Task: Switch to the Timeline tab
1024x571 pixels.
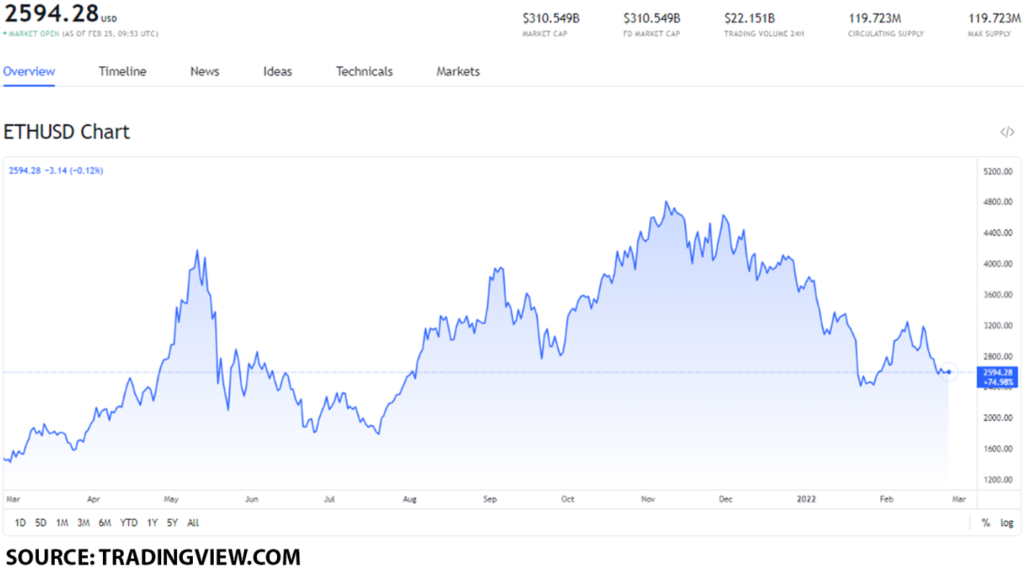Action: (x=122, y=71)
